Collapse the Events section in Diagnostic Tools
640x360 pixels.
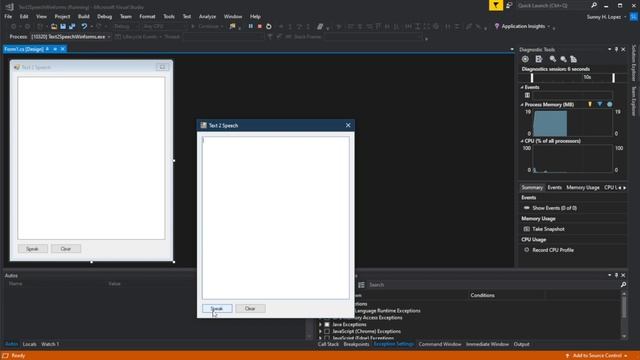[x=522, y=87]
